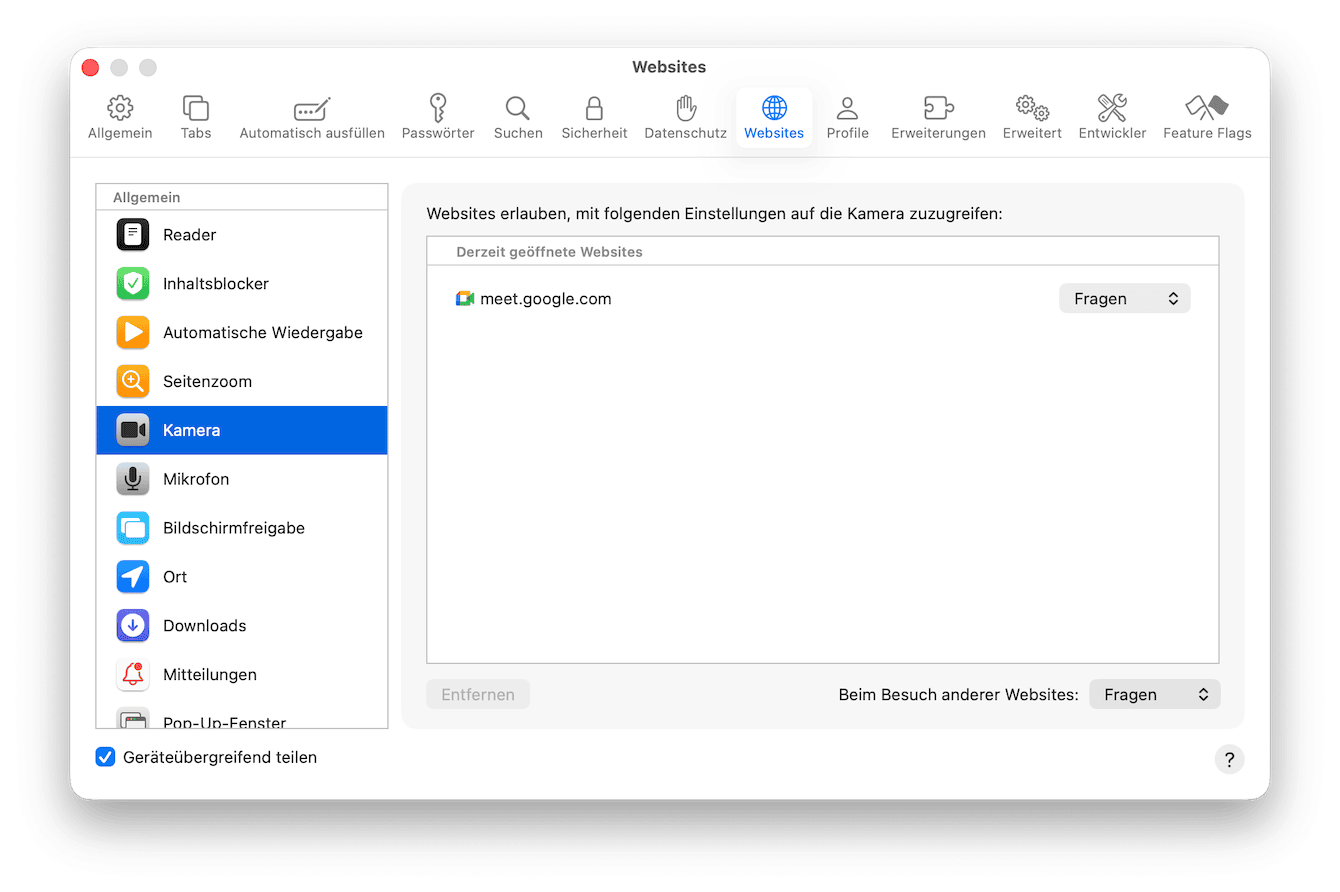Switch to Bildschirmfreigabe settings
Image resolution: width=1340 pixels, height=892 pixels.
coord(234,527)
